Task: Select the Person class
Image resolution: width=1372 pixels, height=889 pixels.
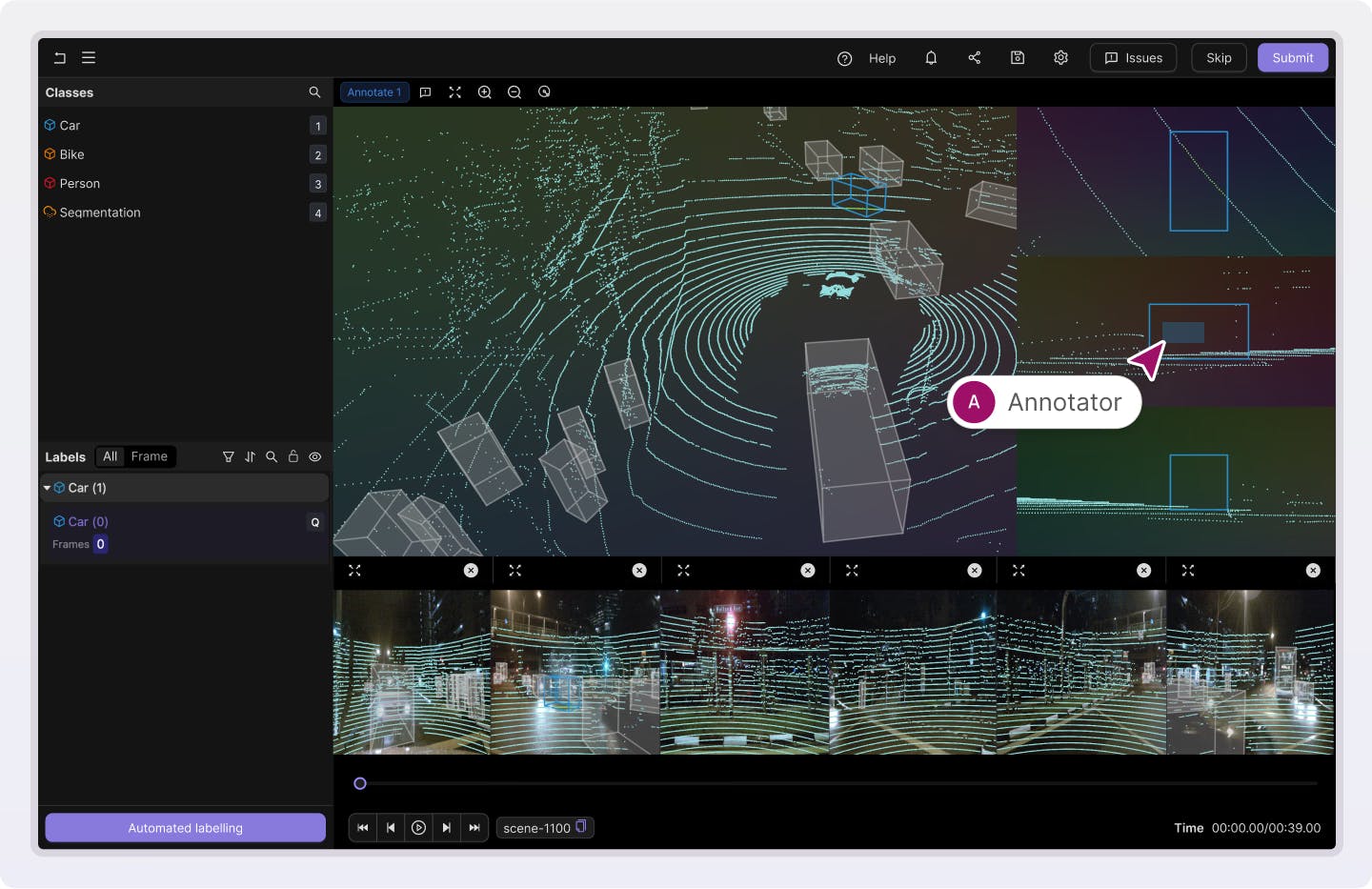Action: point(80,184)
